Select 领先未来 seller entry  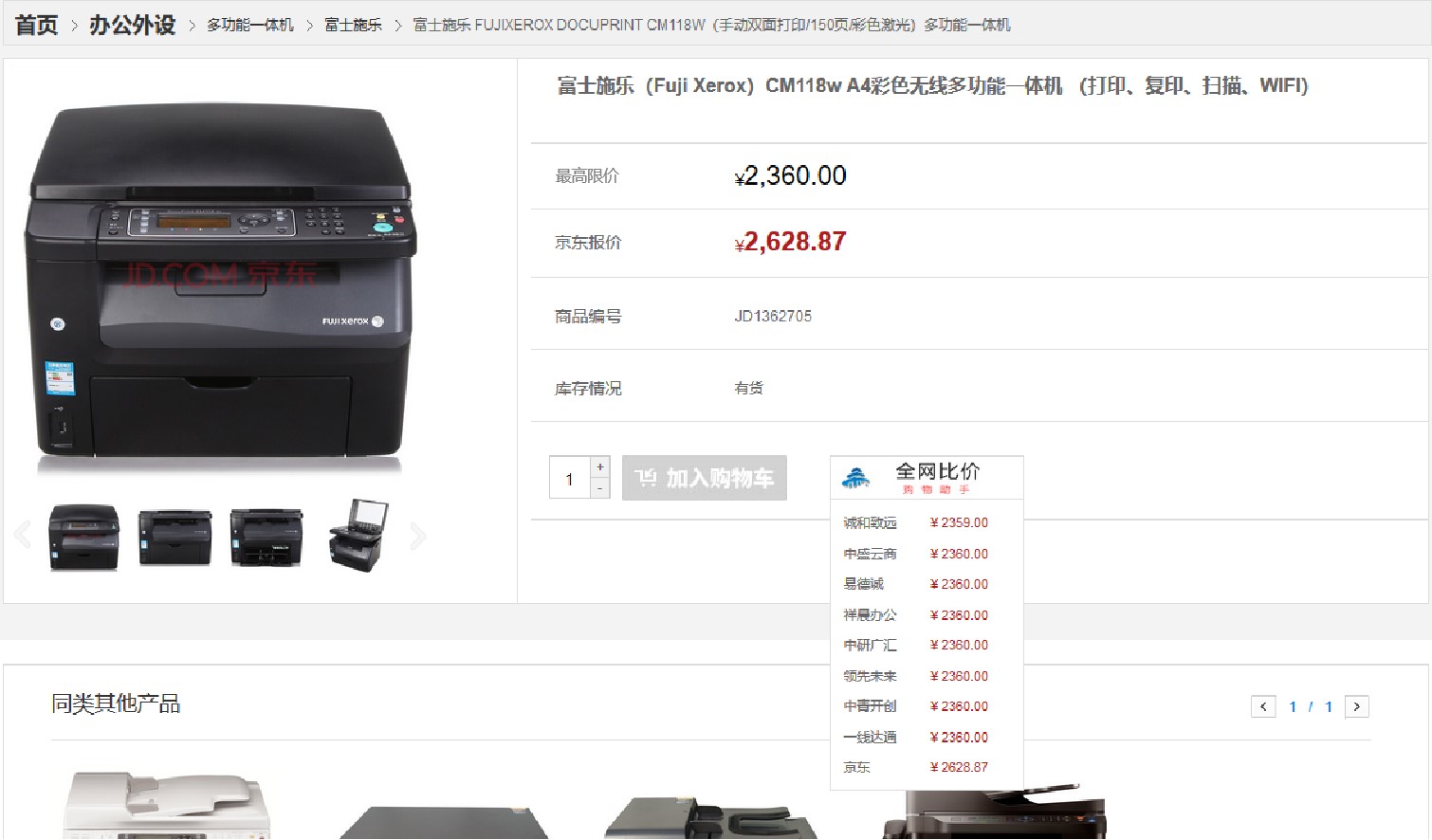[870, 676]
